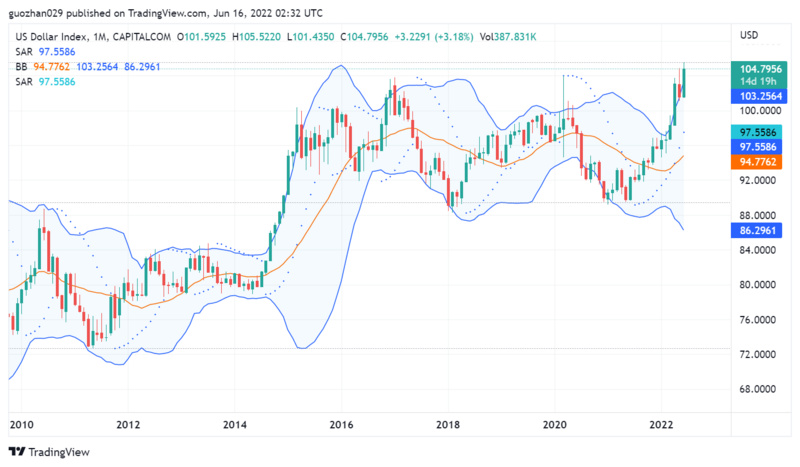Open the USD currency selector
This screenshot has height=467, width=800.
(x=749, y=35)
